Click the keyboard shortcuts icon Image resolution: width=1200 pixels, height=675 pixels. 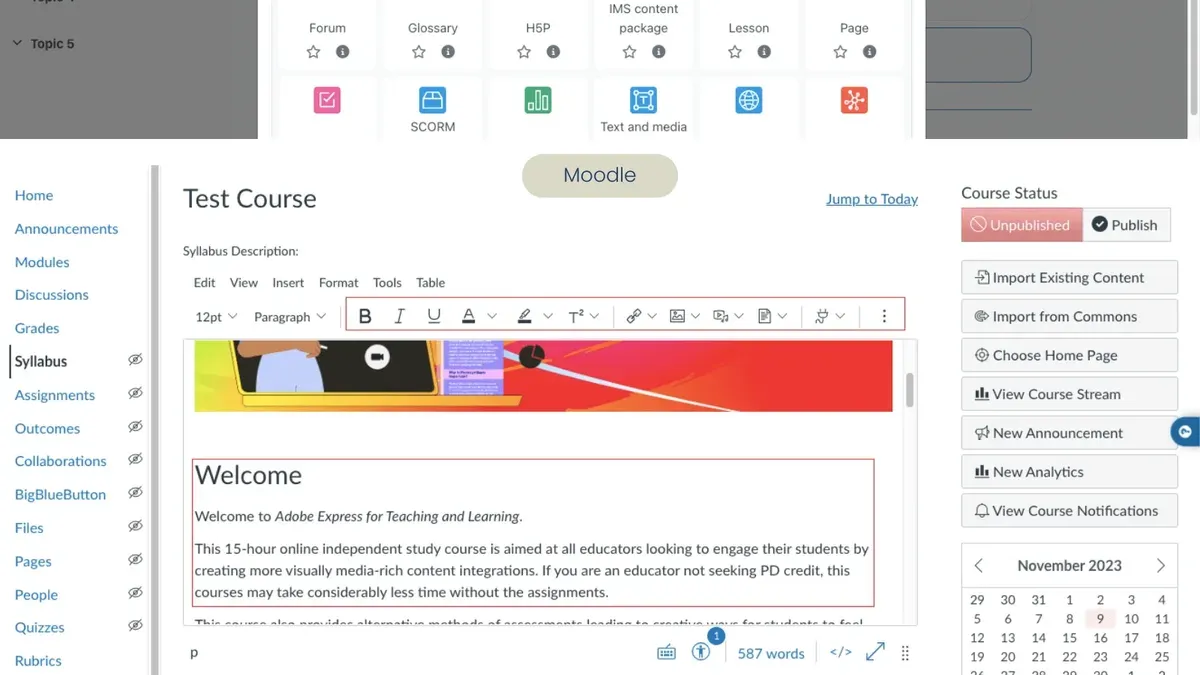pos(666,653)
